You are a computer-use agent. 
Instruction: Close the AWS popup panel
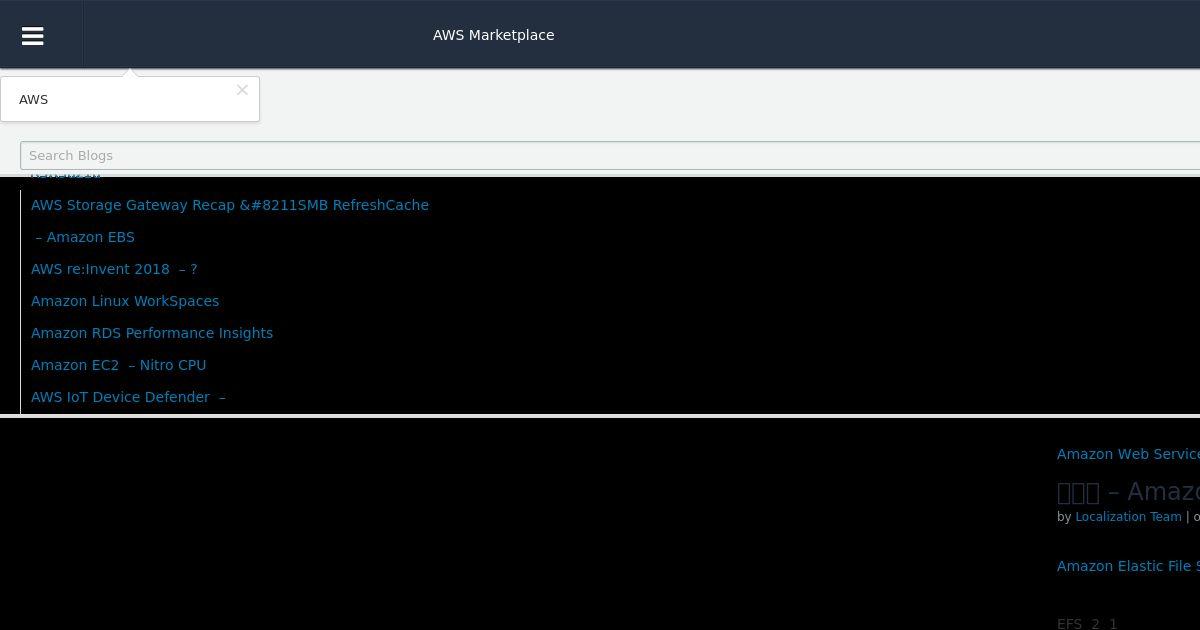pyautogui.click(x=242, y=90)
